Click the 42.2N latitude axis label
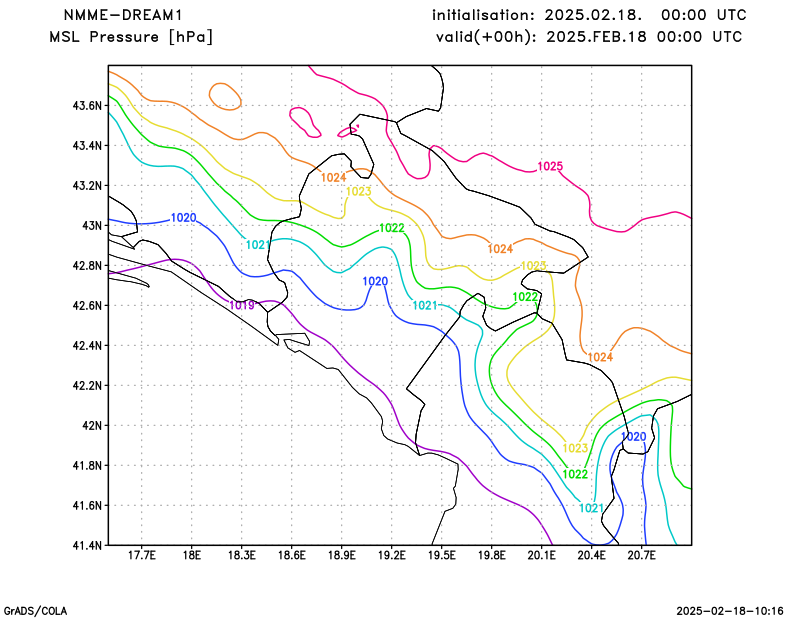Image resolution: width=800 pixels, height=618 pixels. 88,385
